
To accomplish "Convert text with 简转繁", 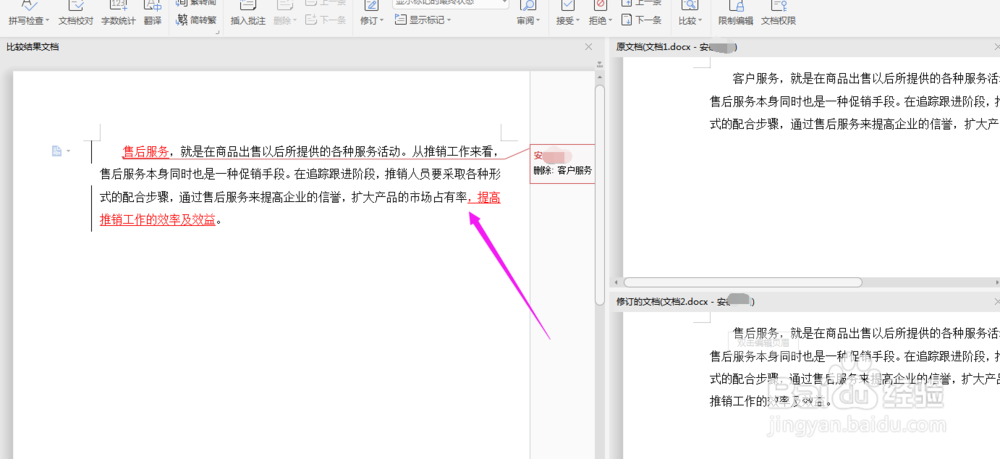I will click(197, 20).
